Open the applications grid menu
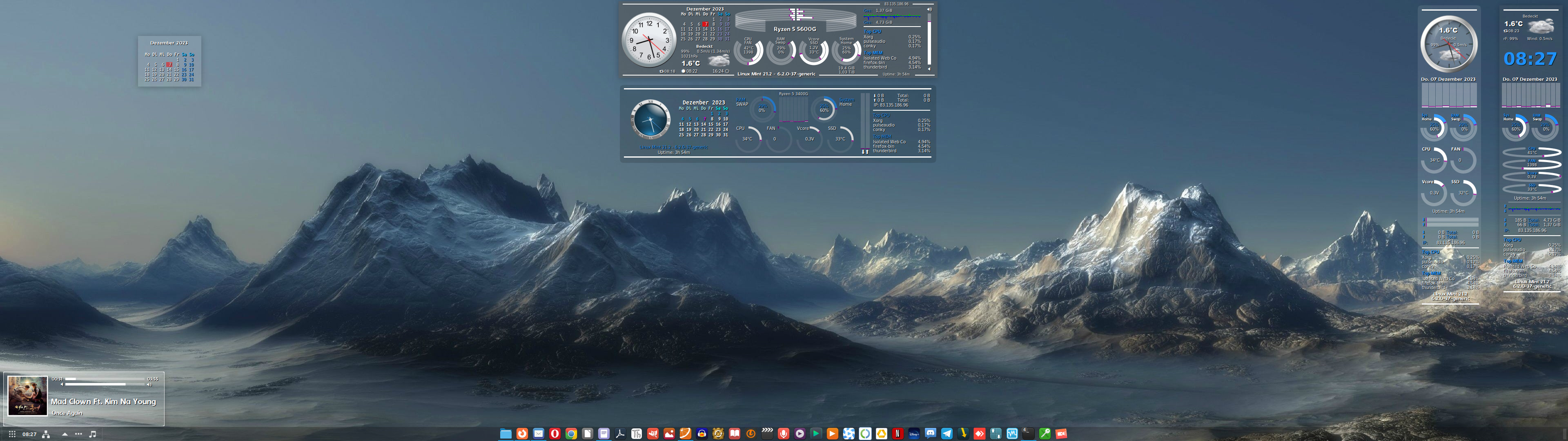This screenshot has width=1568, height=441. pyautogui.click(x=11, y=434)
